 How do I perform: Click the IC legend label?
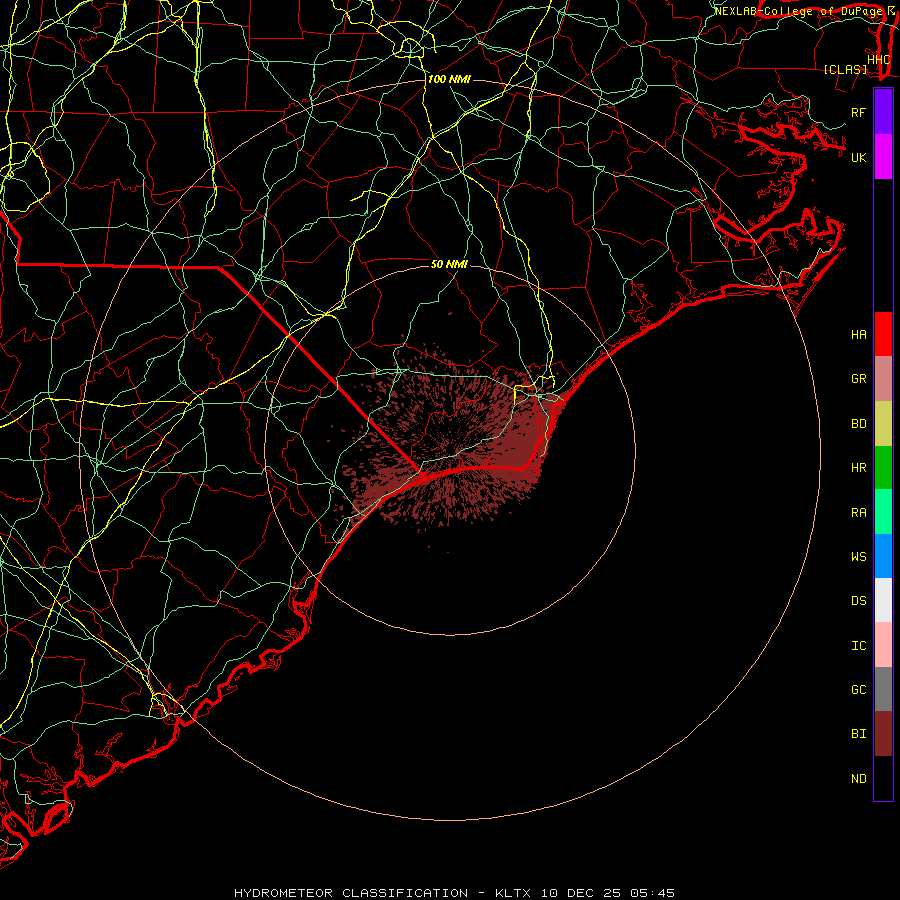pos(859,646)
